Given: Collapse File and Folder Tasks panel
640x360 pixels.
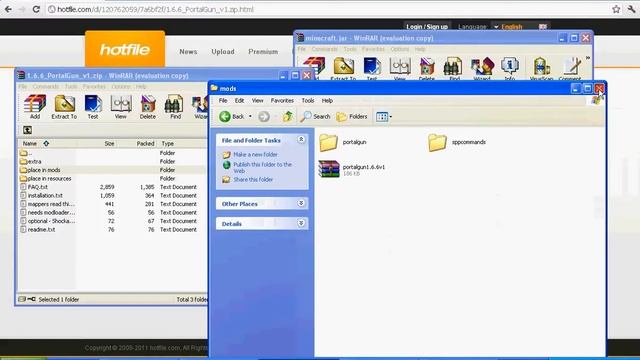Looking at the screenshot, I should coord(301,140).
